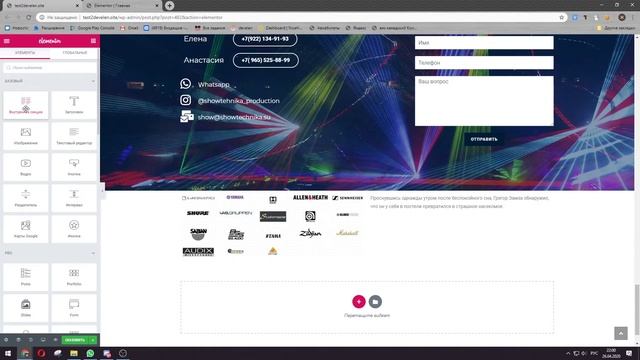Select the Inner Section widget

(26, 105)
